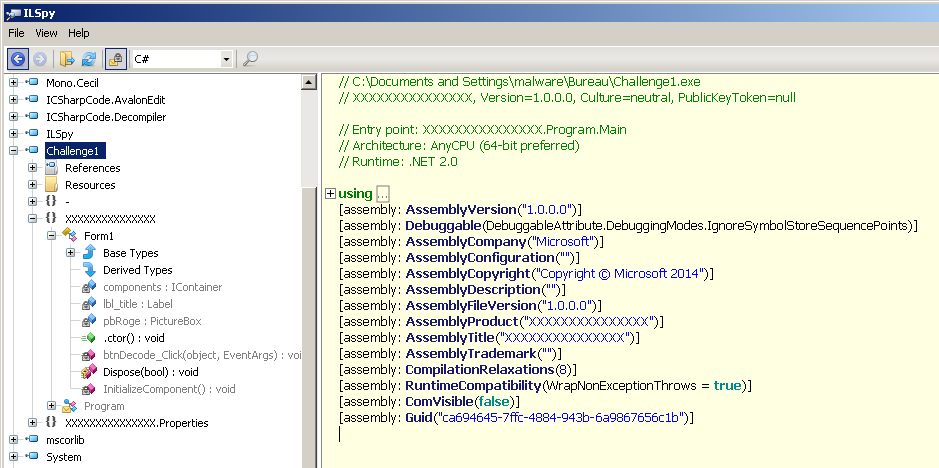Collapse the Challenge1 assembly node
Viewport: 939px width, 468px height.
13,151
